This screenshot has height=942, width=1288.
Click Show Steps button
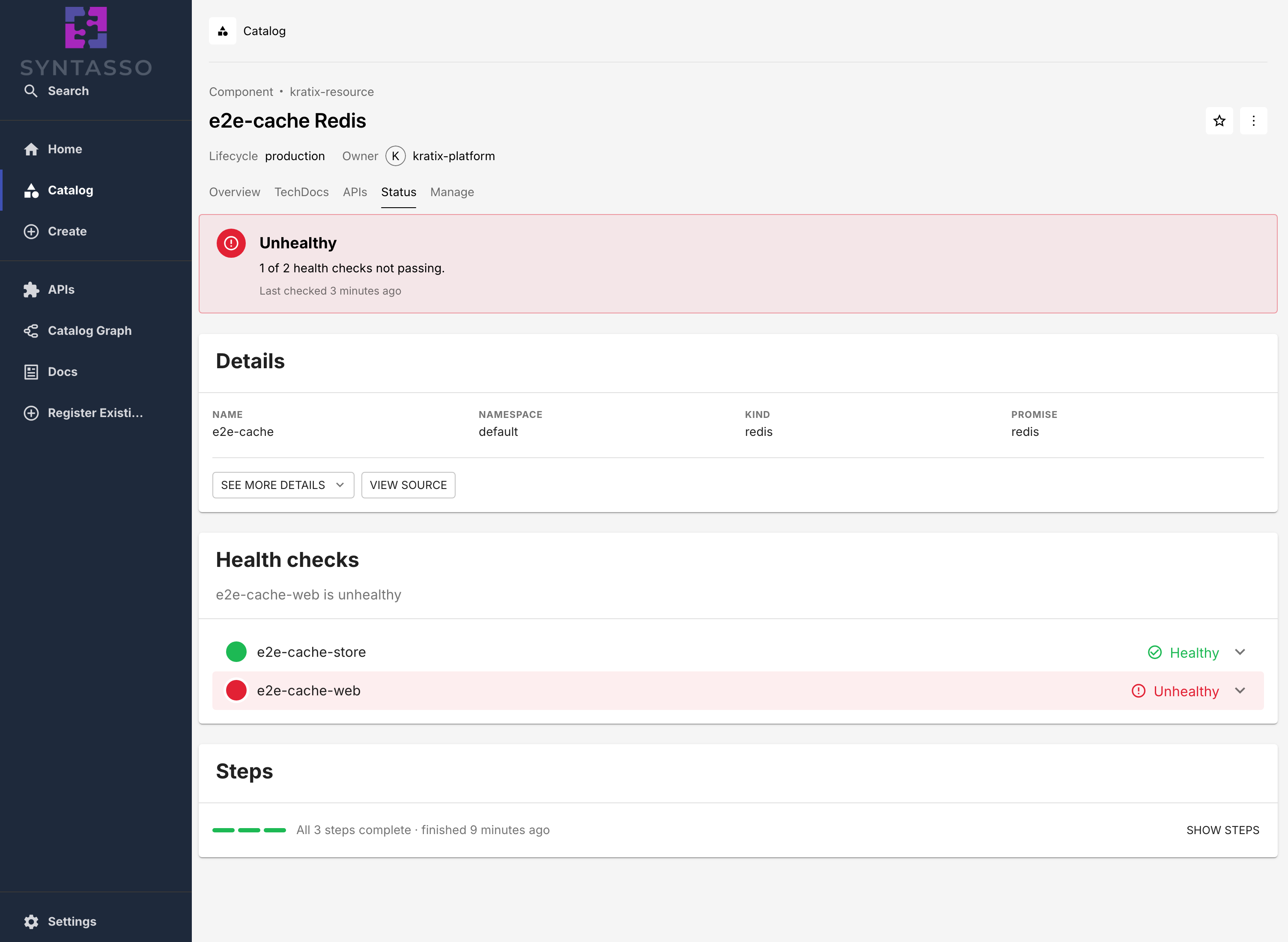point(1222,830)
